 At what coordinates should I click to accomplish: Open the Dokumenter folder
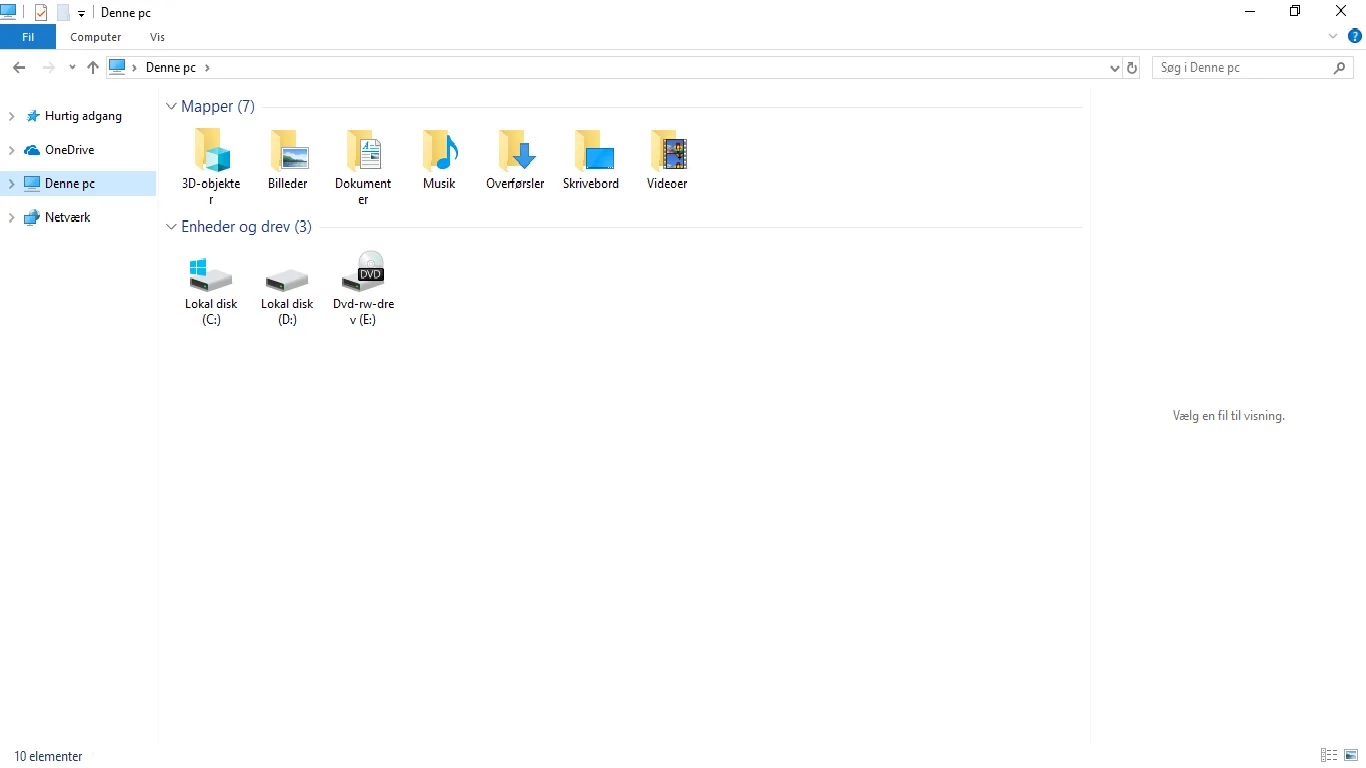(363, 166)
